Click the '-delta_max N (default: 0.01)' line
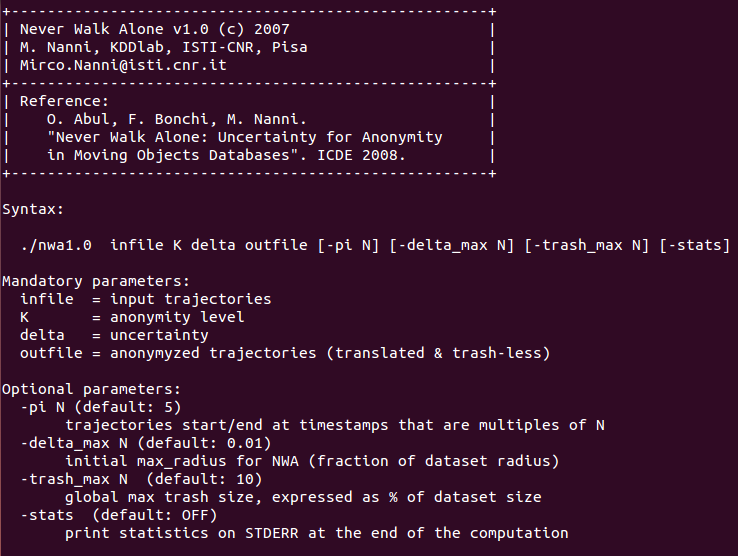Viewport: 738px width, 556px height. [x=146, y=443]
